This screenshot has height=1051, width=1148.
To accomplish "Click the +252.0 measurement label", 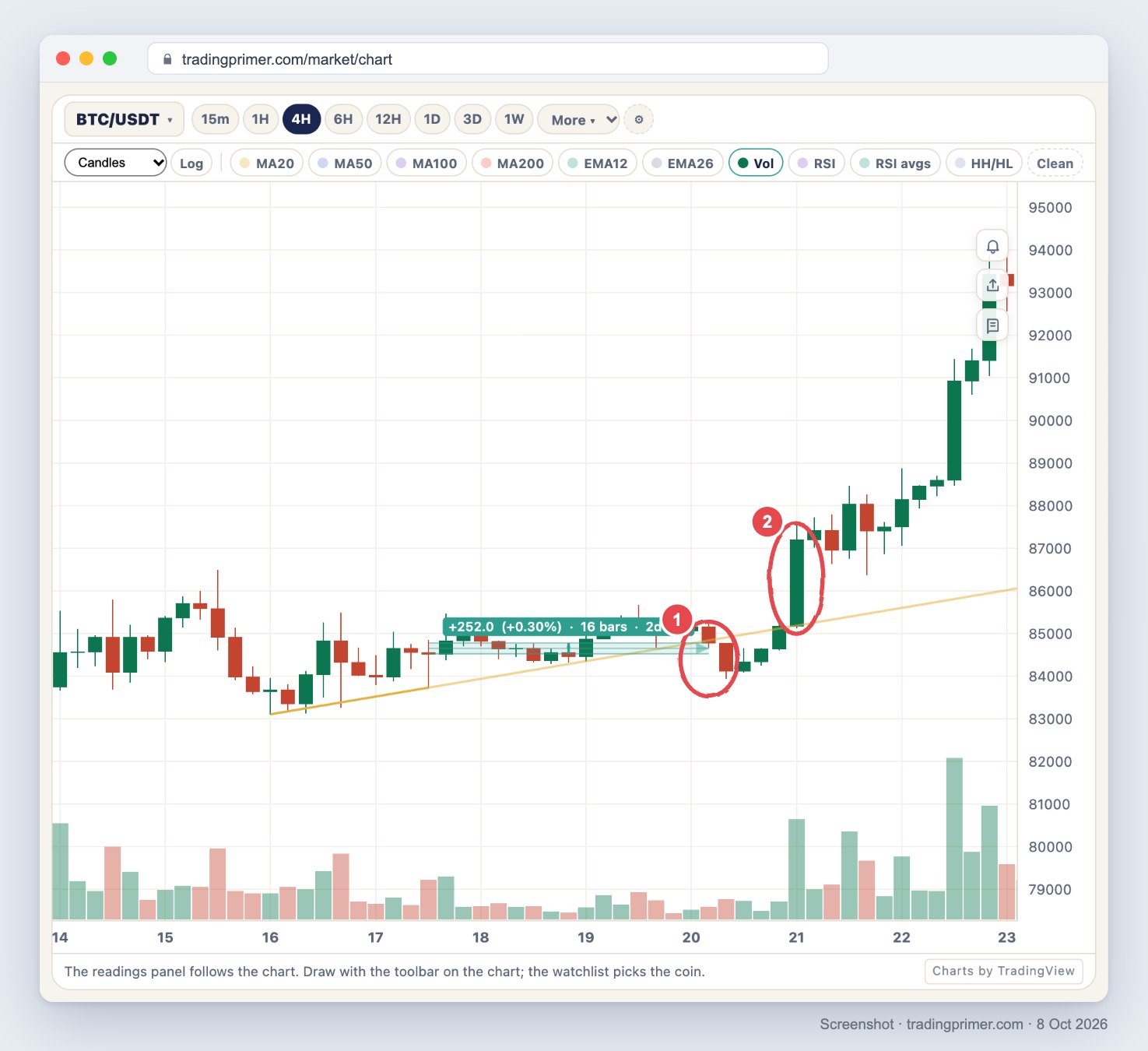I will [553, 627].
